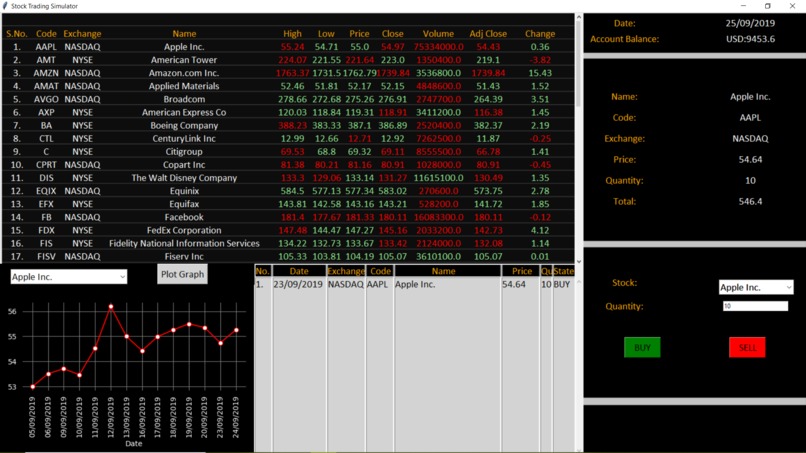Click the Volume column header
806x453 pixels.
point(438,34)
